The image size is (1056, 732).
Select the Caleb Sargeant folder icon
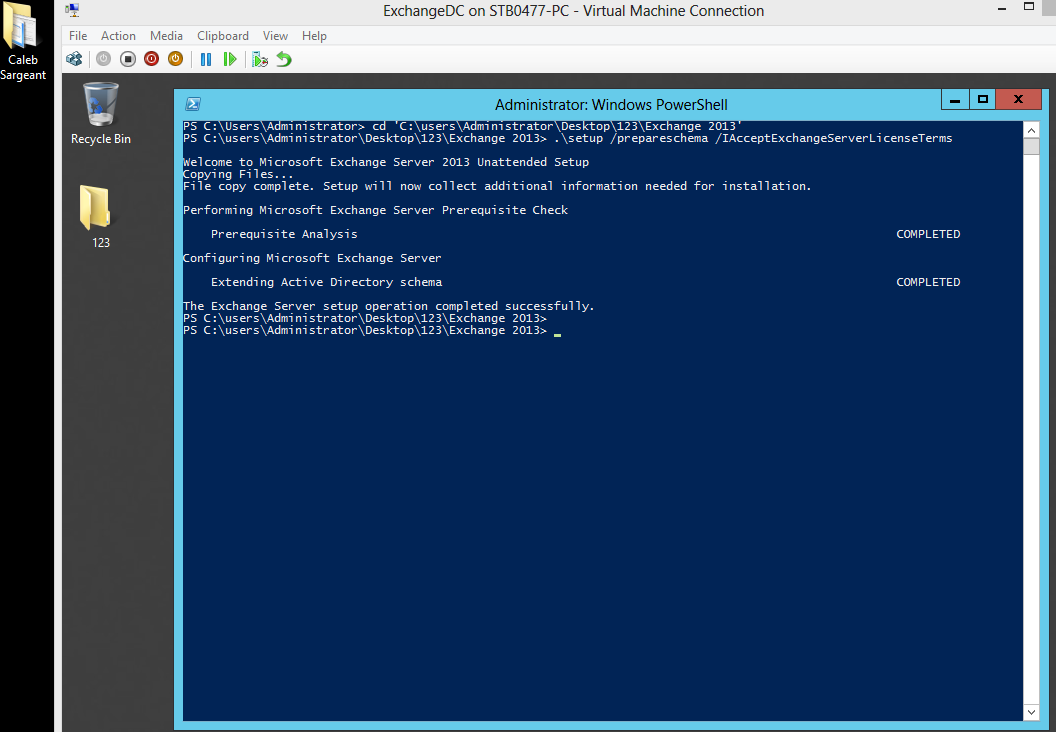[x=23, y=42]
